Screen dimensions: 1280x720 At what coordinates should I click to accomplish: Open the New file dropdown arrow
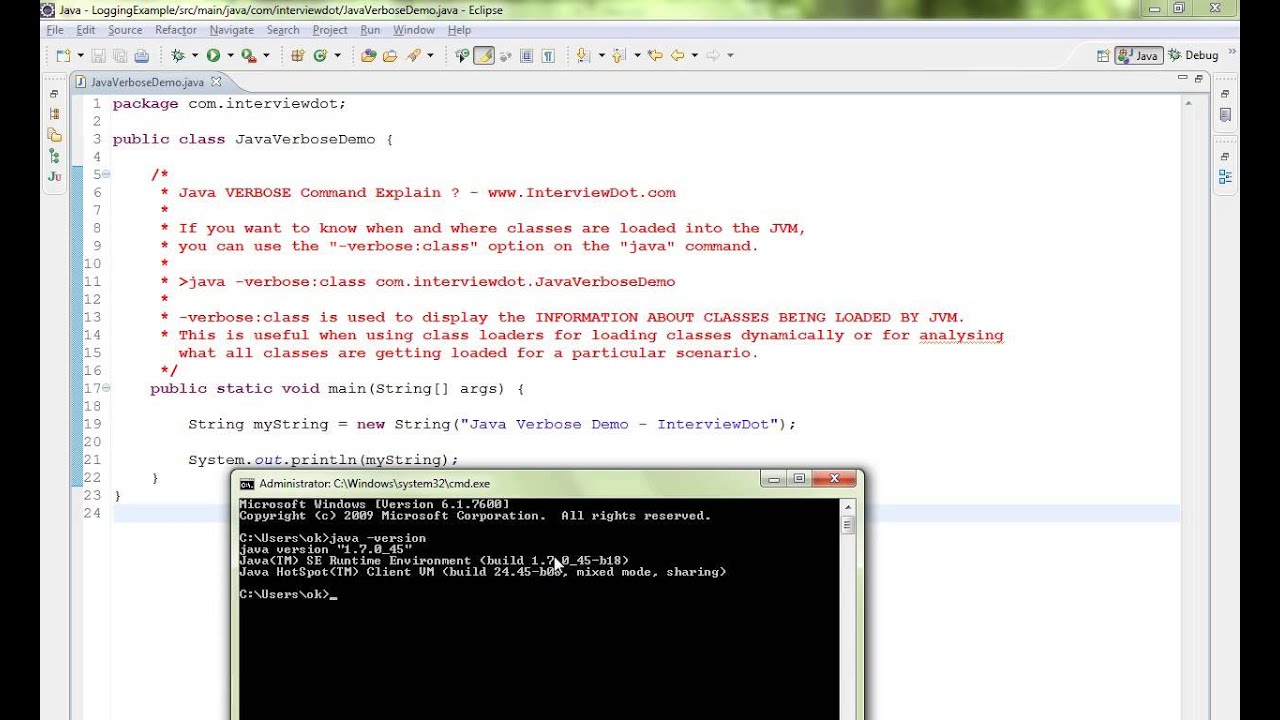(x=80, y=56)
